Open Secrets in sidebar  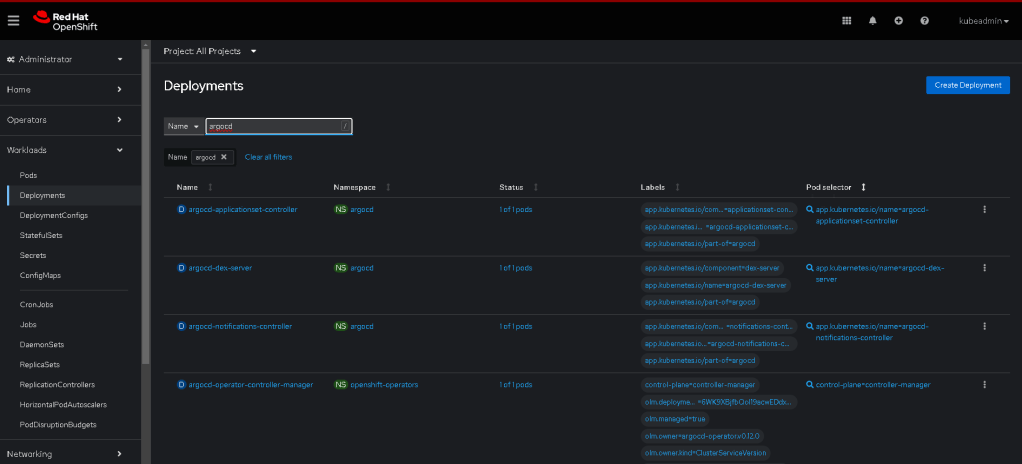tap(33, 255)
